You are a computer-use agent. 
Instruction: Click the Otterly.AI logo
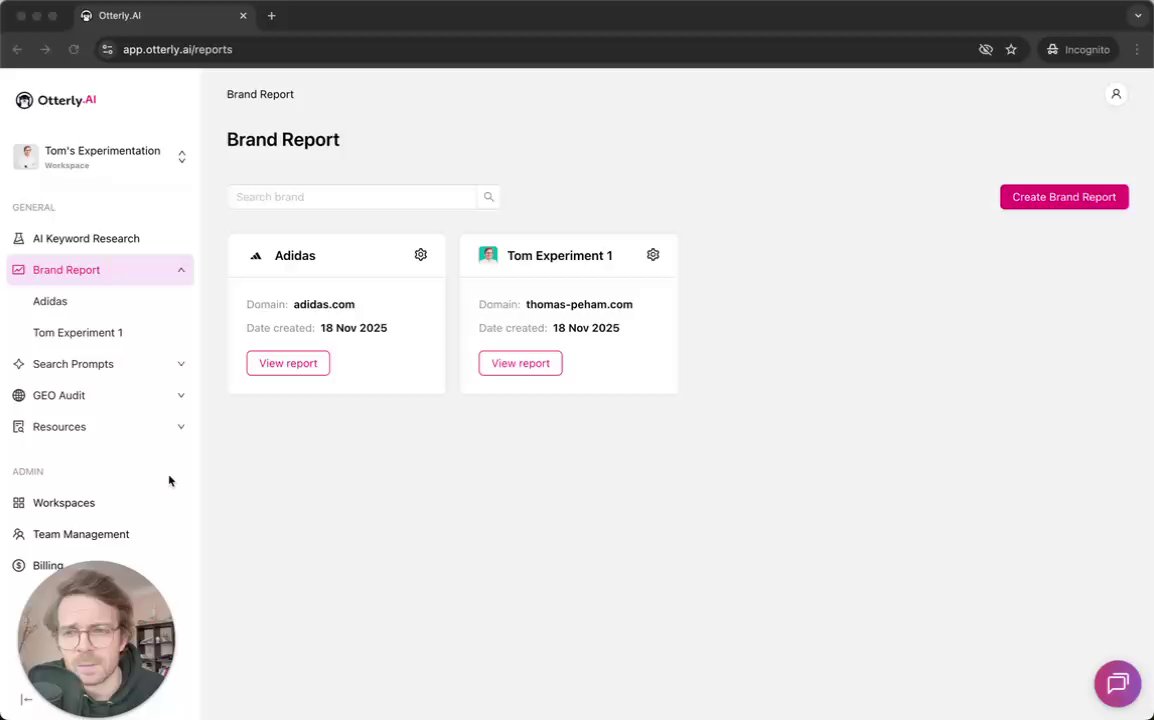click(x=56, y=100)
